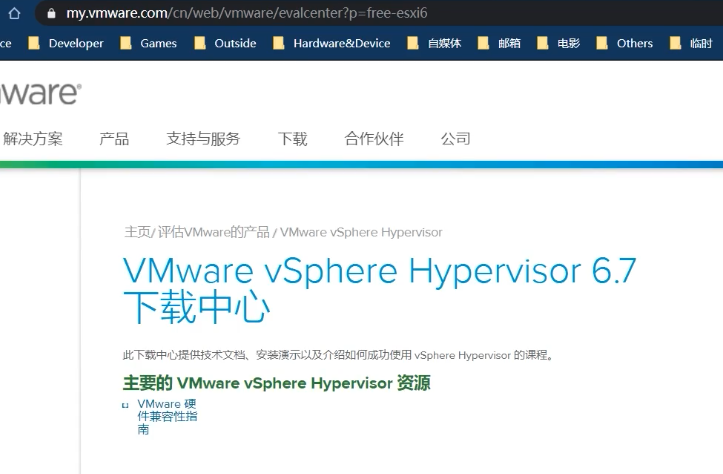
Task: Click the VMware logo
Action: coord(41,94)
